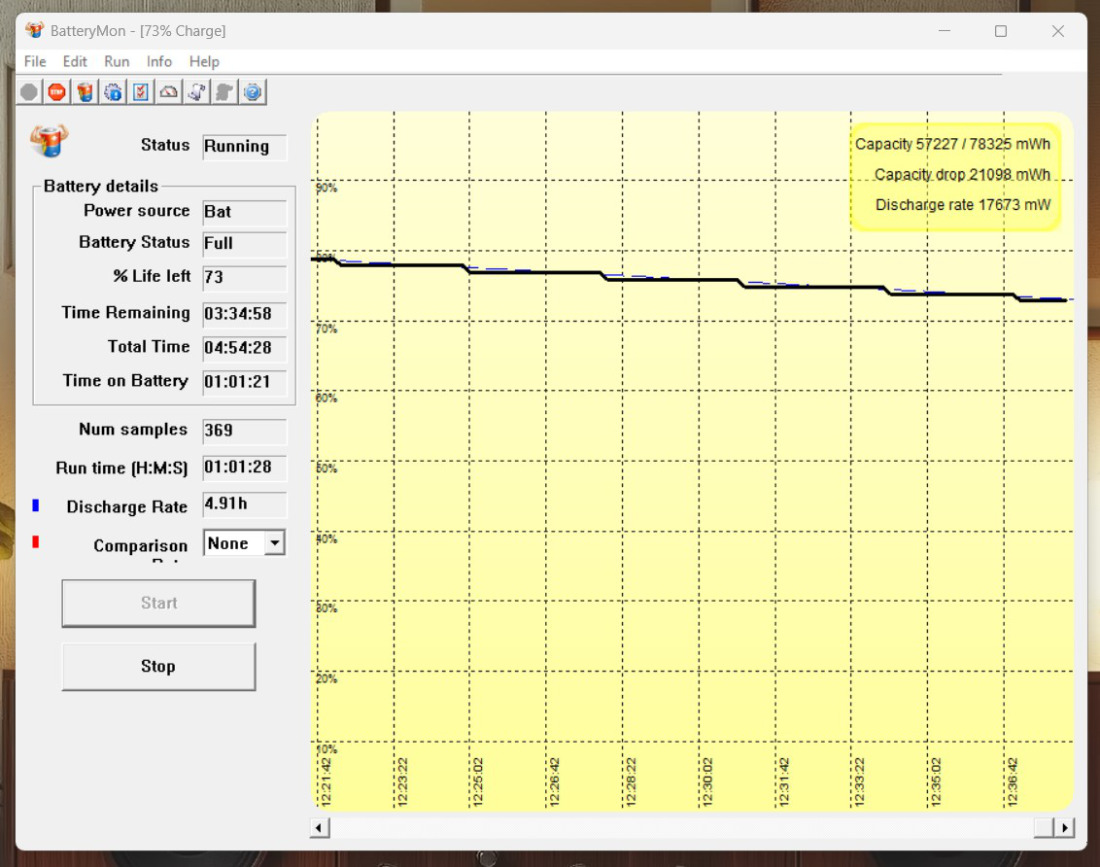Click the Run time value 01:01:28
The image size is (1100, 867).
[x=244, y=468]
